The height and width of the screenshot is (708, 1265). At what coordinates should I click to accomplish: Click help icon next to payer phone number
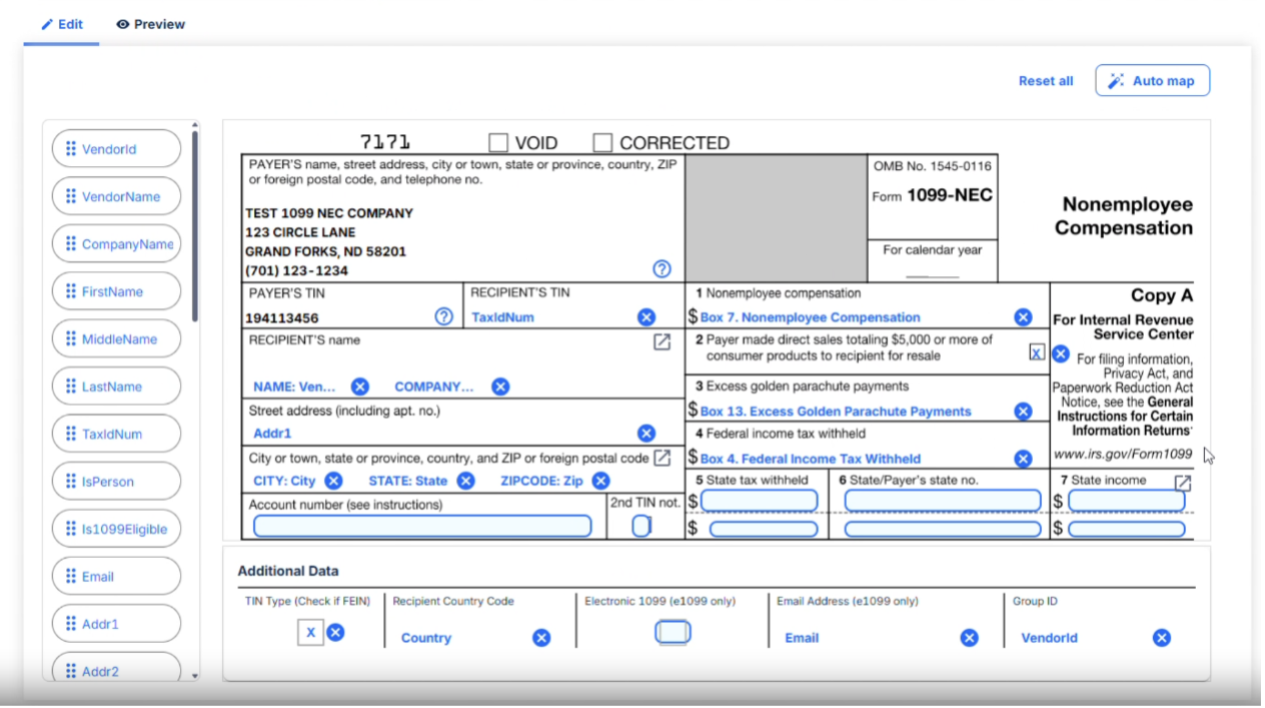tap(662, 269)
